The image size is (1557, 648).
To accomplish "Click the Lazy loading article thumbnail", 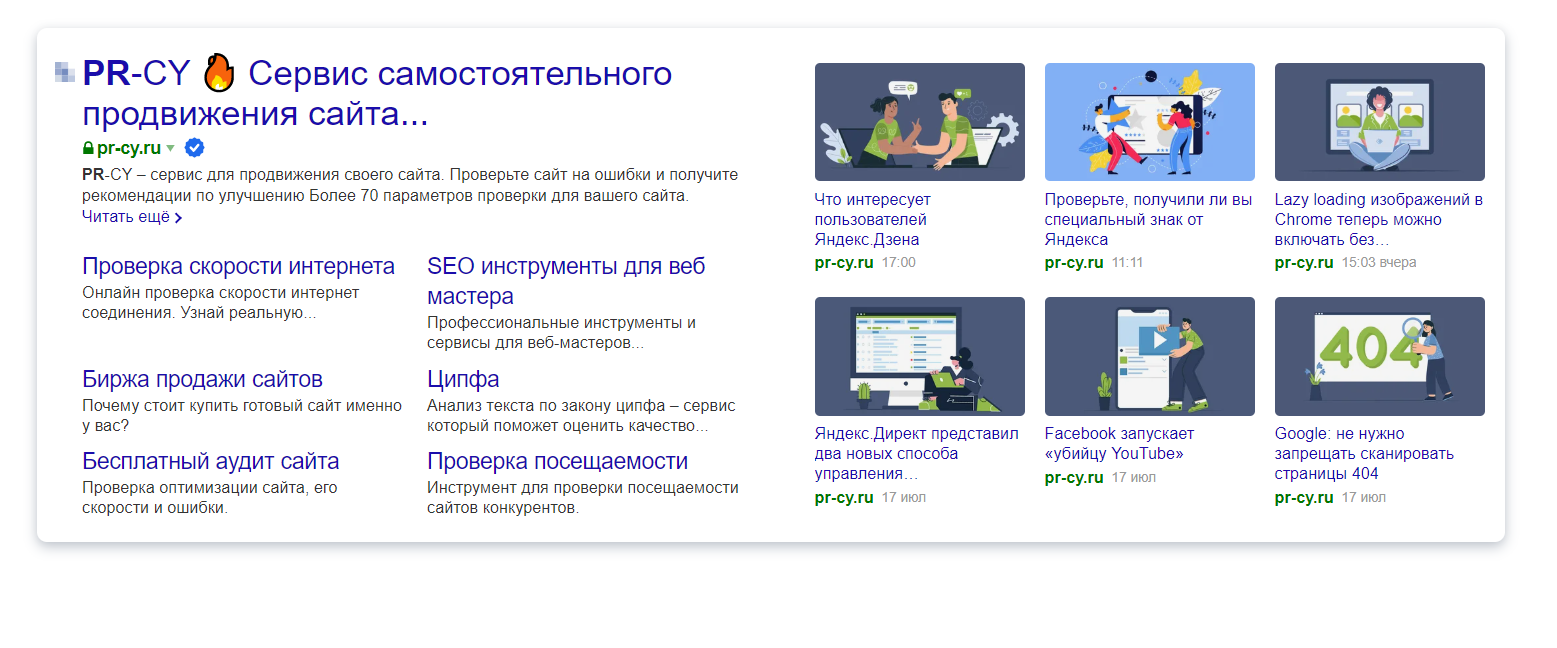I will [x=1380, y=122].
